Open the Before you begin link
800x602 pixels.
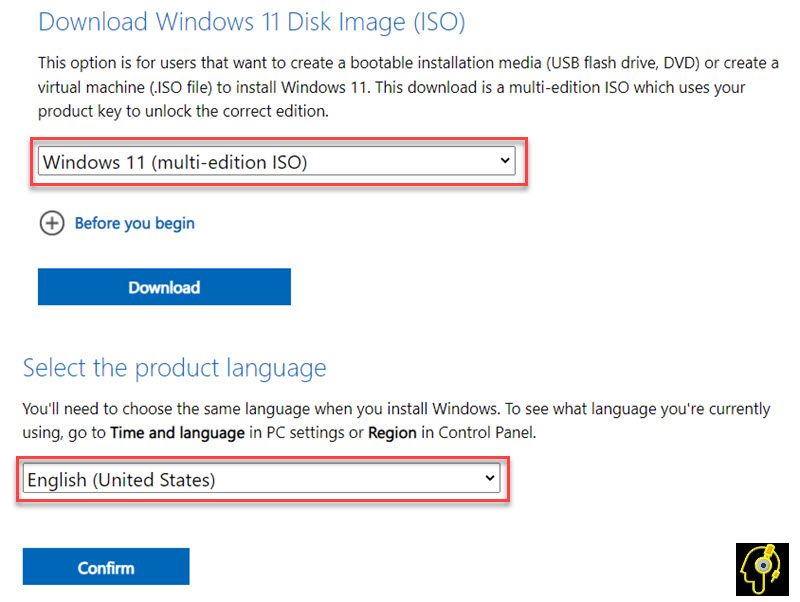click(135, 223)
